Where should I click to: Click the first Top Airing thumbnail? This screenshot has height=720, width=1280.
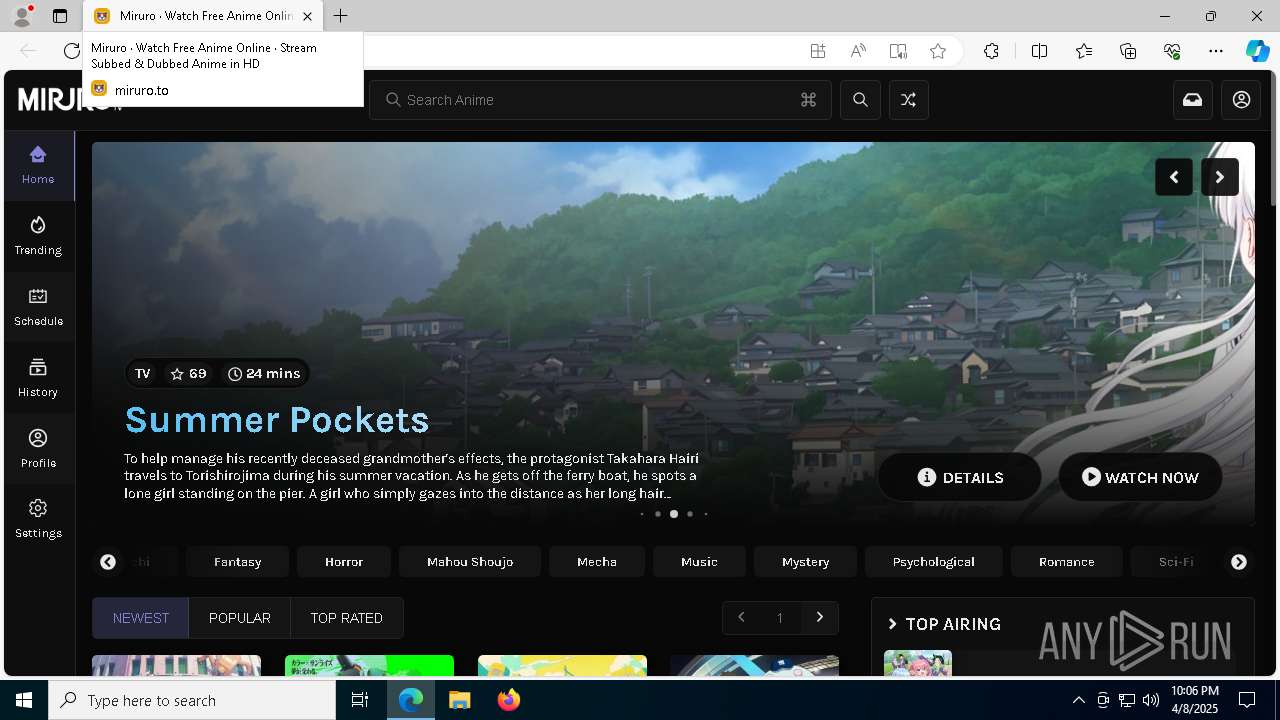click(918, 663)
